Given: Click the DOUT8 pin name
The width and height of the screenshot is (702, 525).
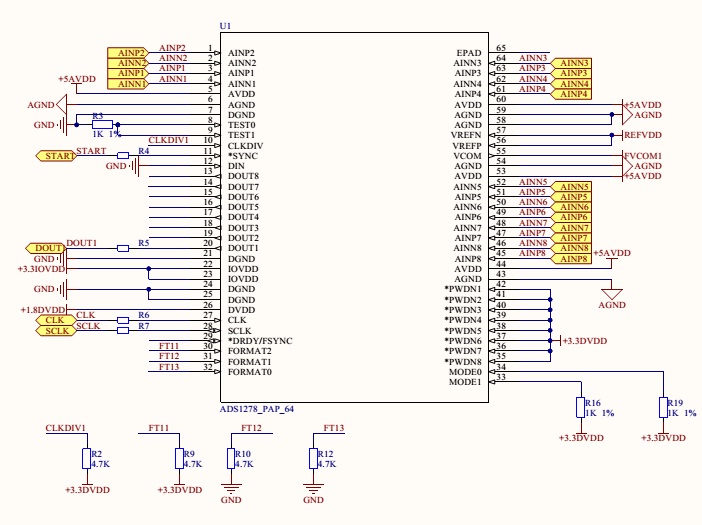Looking at the screenshot, I should pyautogui.click(x=243, y=176).
